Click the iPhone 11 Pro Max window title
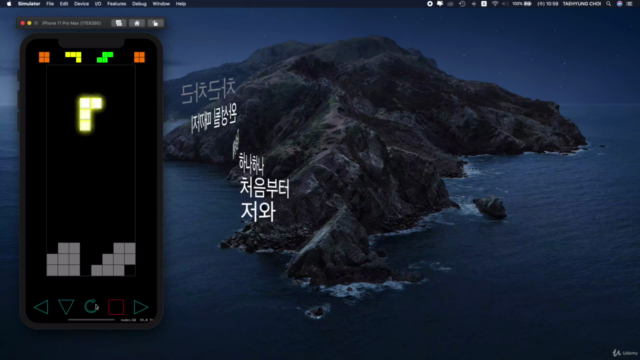The image size is (640, 360). [x=71, y=23]
